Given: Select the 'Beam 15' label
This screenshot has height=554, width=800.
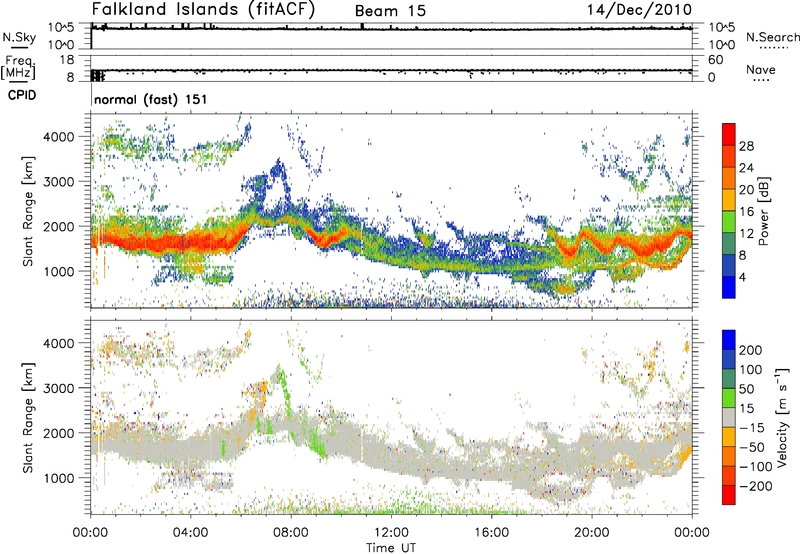Looking at the screenshot, I should coord(390,11).
